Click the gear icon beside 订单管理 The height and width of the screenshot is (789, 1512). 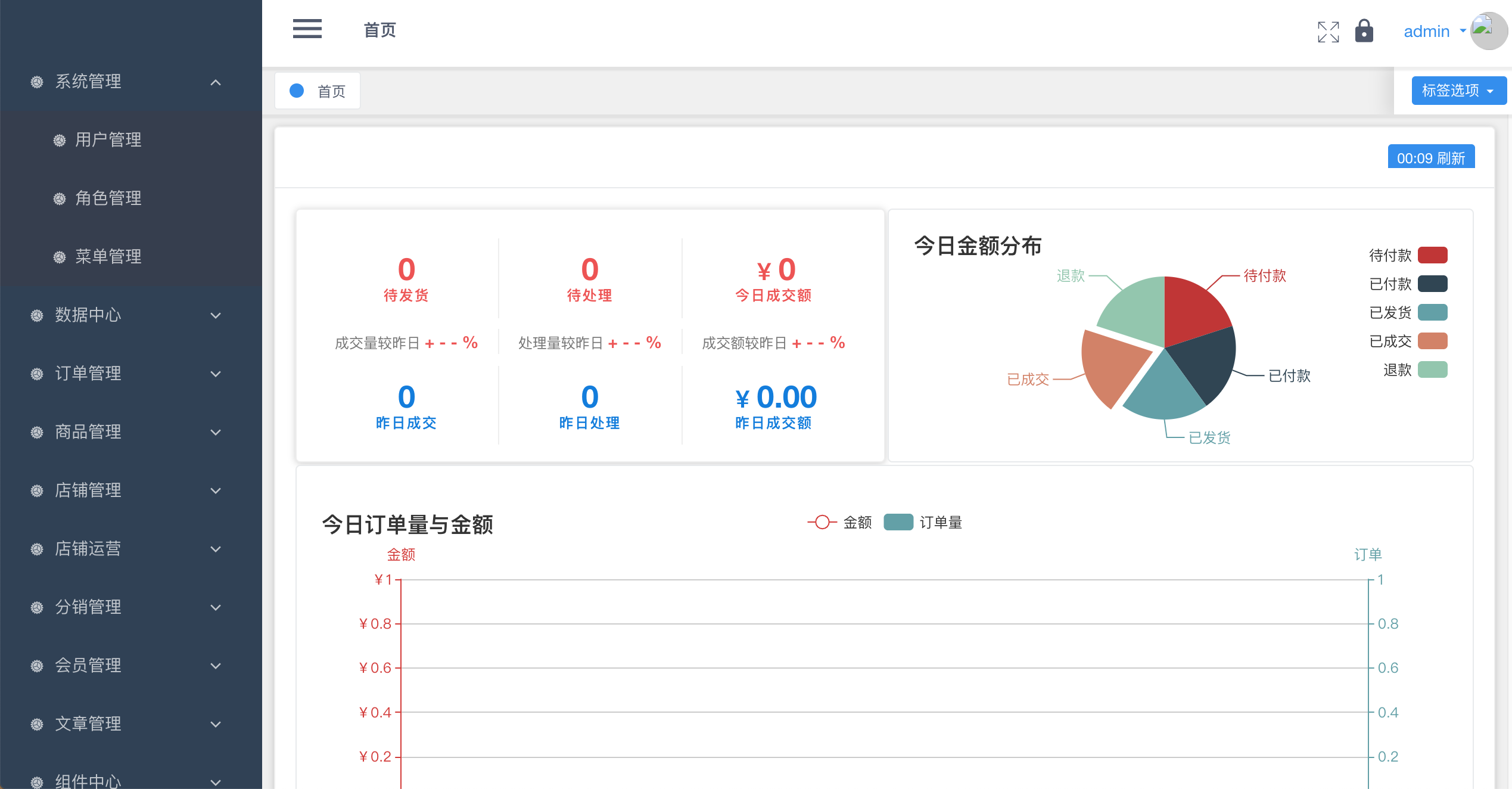click(x=37, y=374)
